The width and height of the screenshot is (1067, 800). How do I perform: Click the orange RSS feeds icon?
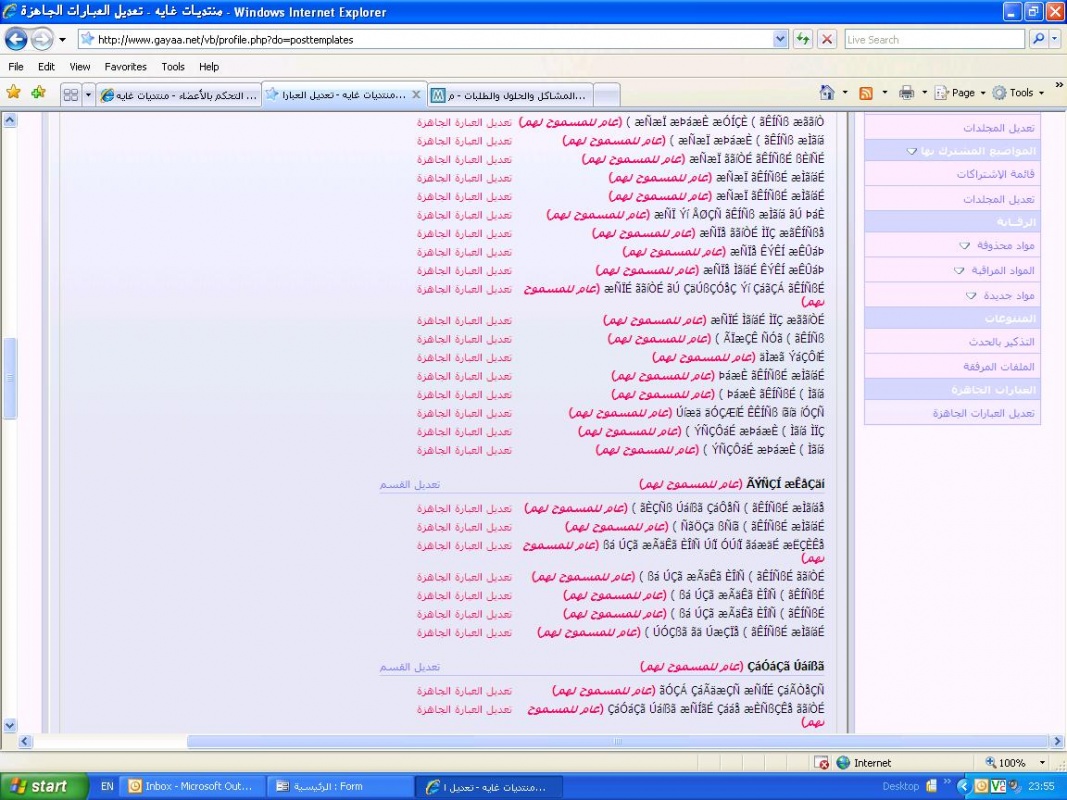click(x=866, y=93)
